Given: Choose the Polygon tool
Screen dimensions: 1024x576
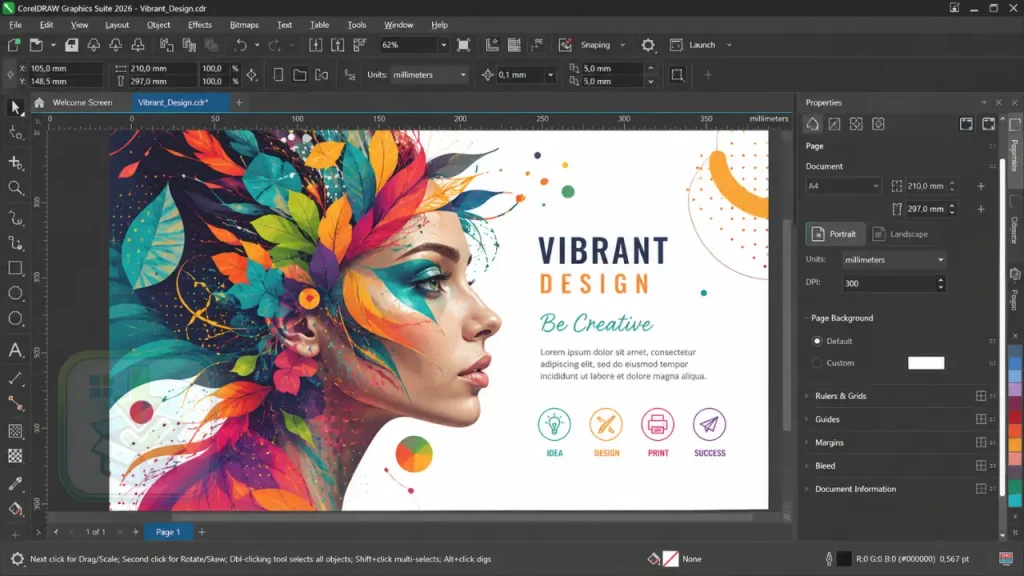Looking at the screenshot, I should click(x=16, y=319).
